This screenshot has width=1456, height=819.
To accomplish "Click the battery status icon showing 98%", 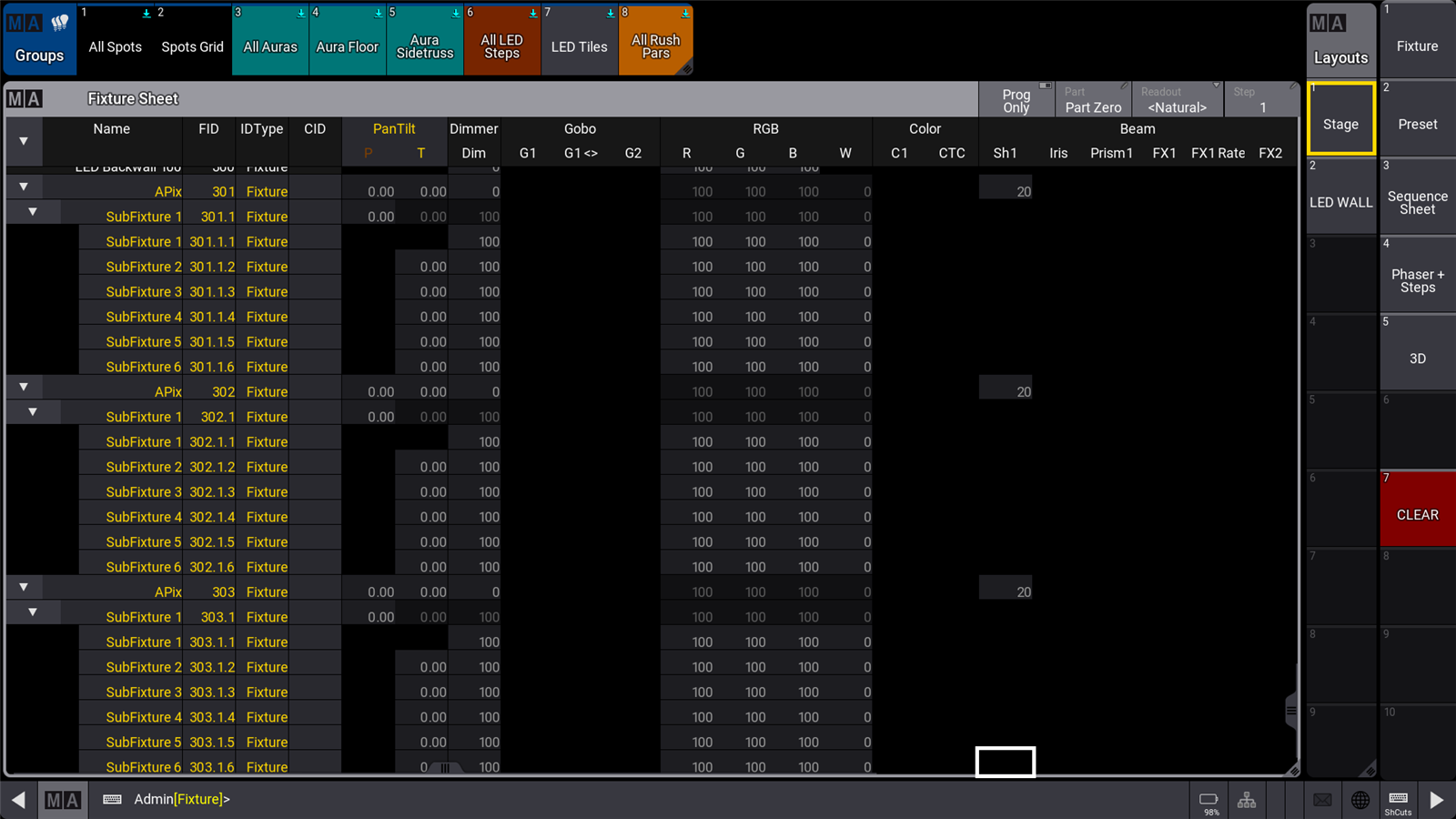I will click(x=1210, y=801).
